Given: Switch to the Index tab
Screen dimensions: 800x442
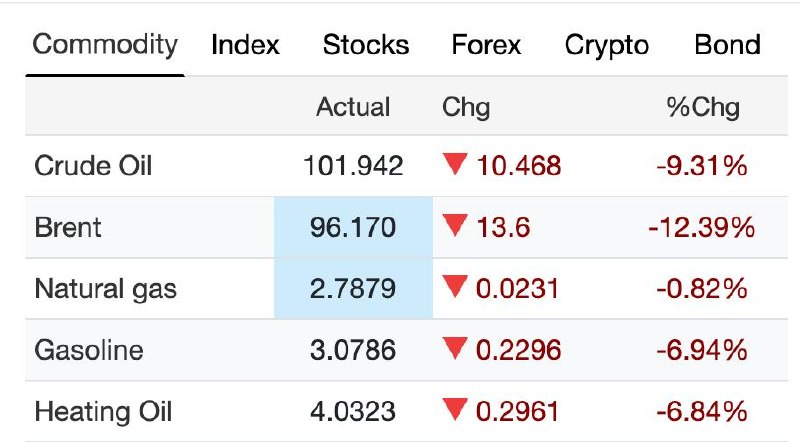Looking at the screenshot, I should [246, 45].
